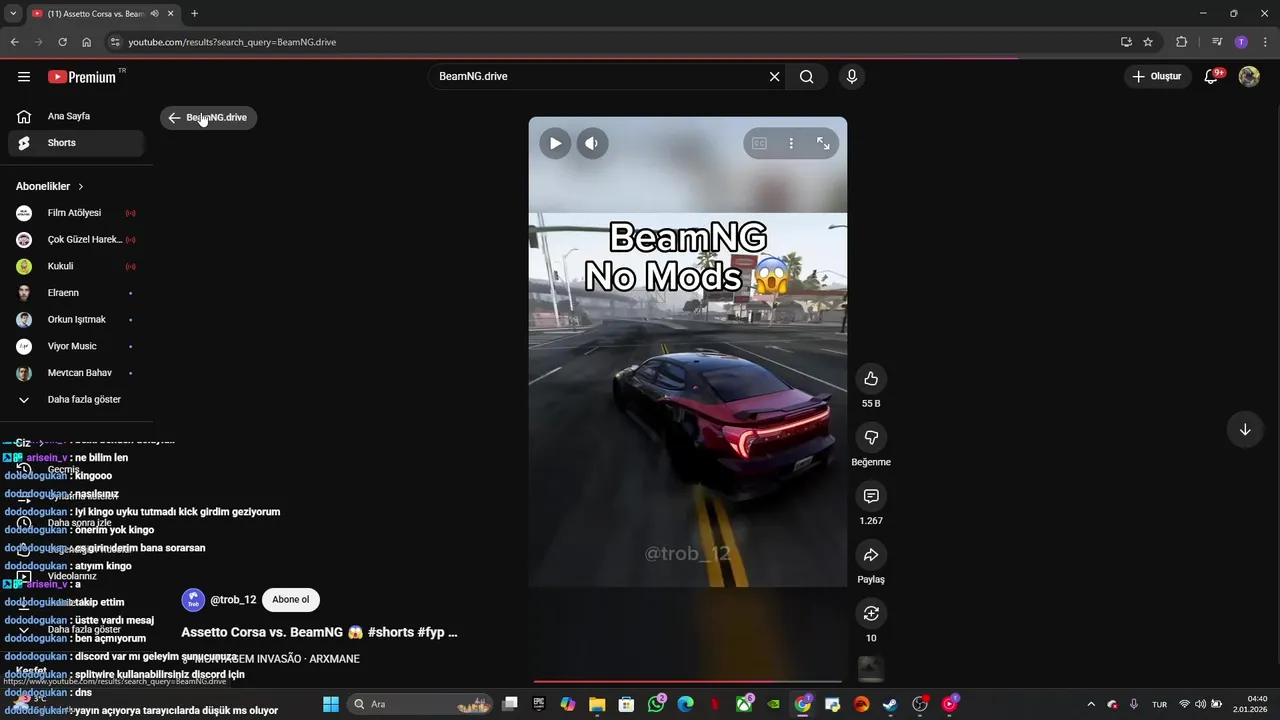Click the taskbar Ara search box
The width and height of the screenshot is (1280, 720).
[420, 704]
